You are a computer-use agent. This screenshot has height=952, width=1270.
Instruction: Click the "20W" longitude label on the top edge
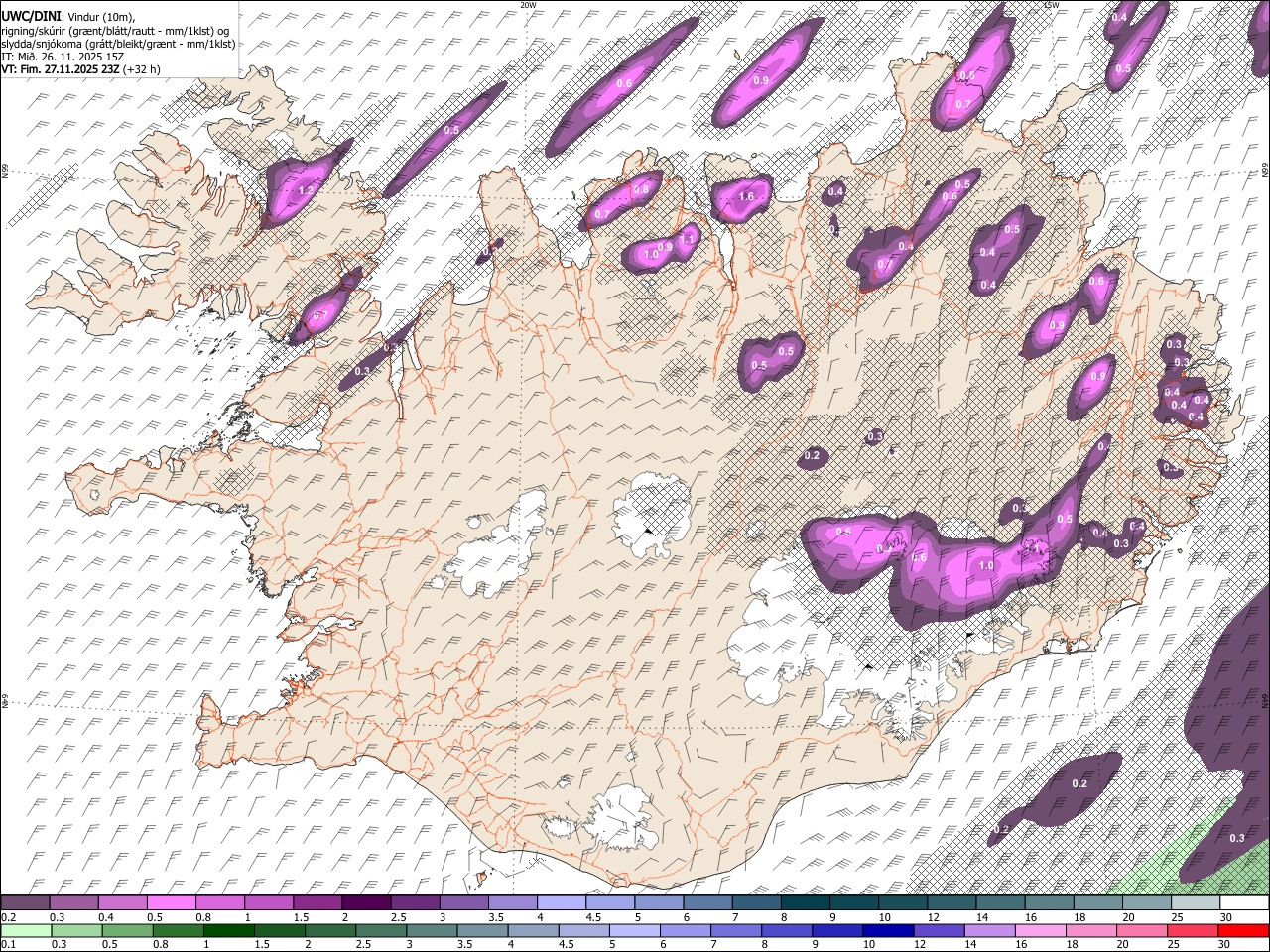(528, 5)
